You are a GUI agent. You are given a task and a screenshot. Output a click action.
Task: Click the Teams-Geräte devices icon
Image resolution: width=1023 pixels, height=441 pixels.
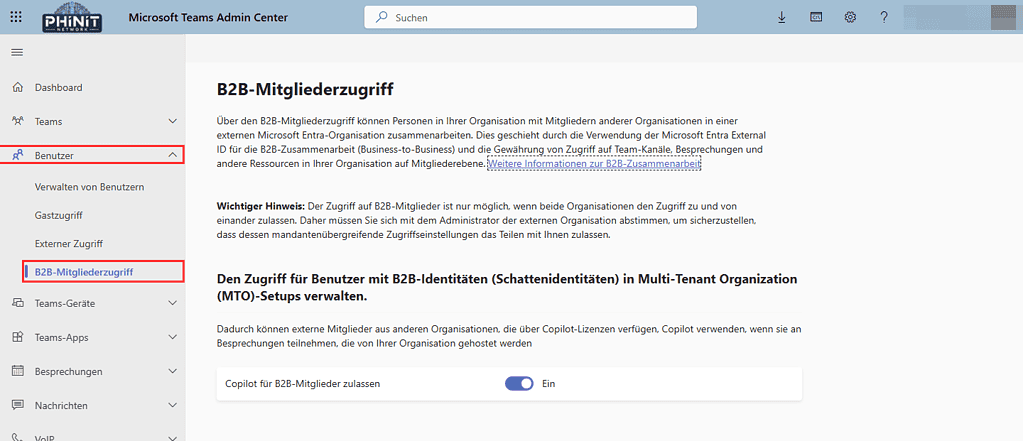click(18, 303)
